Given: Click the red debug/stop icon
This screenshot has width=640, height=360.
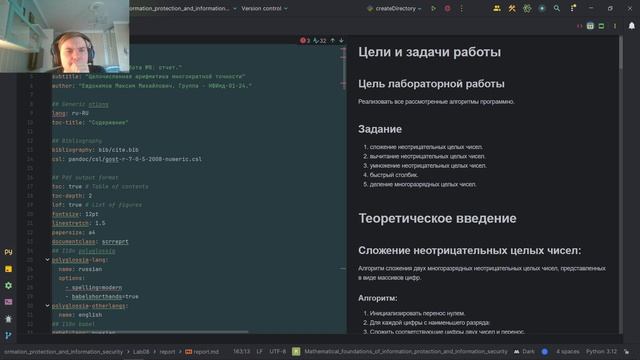Looking at the screenshot, I should tap(447, 8).
